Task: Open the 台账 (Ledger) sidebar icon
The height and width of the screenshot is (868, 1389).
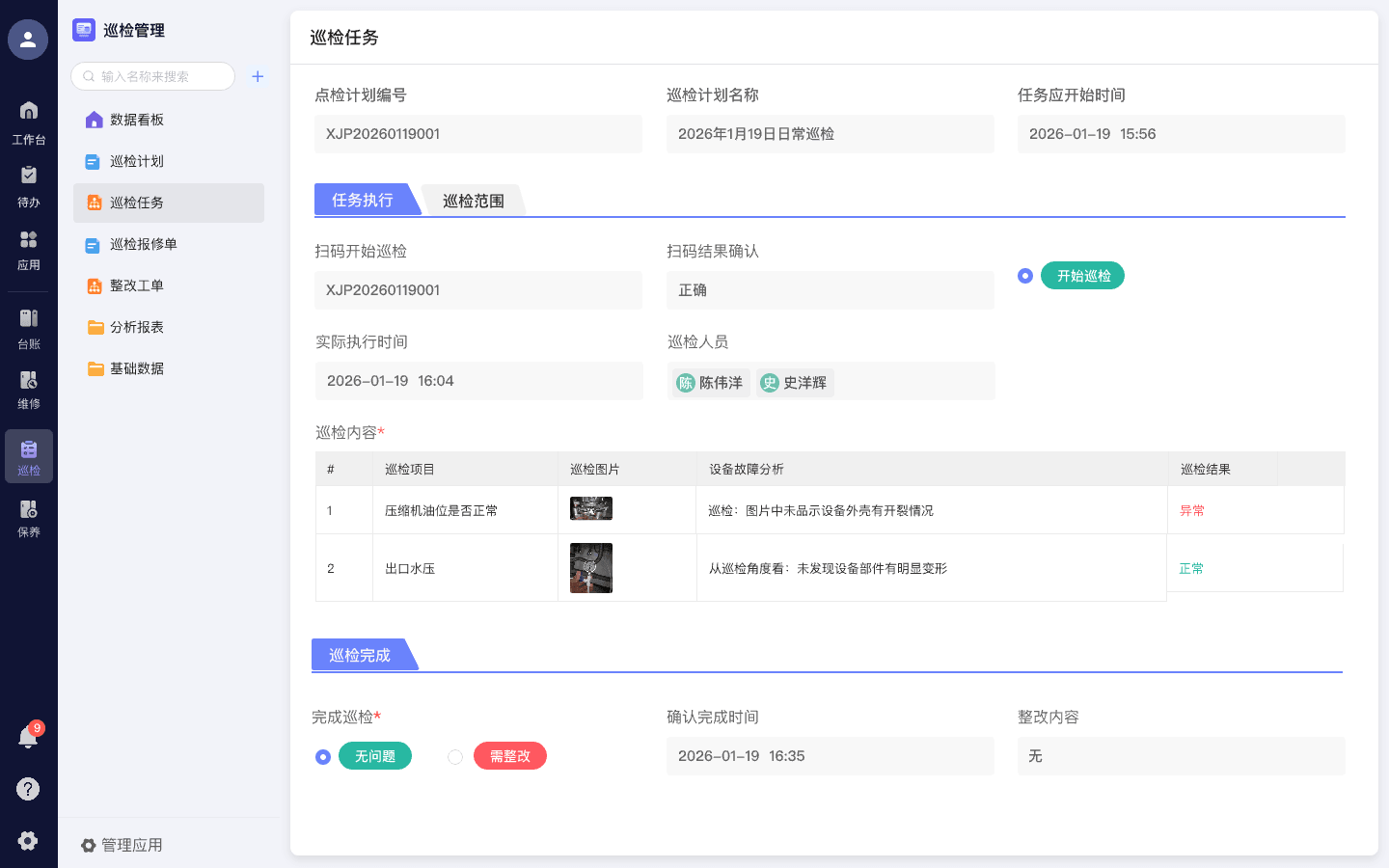Action: [28, 326]
